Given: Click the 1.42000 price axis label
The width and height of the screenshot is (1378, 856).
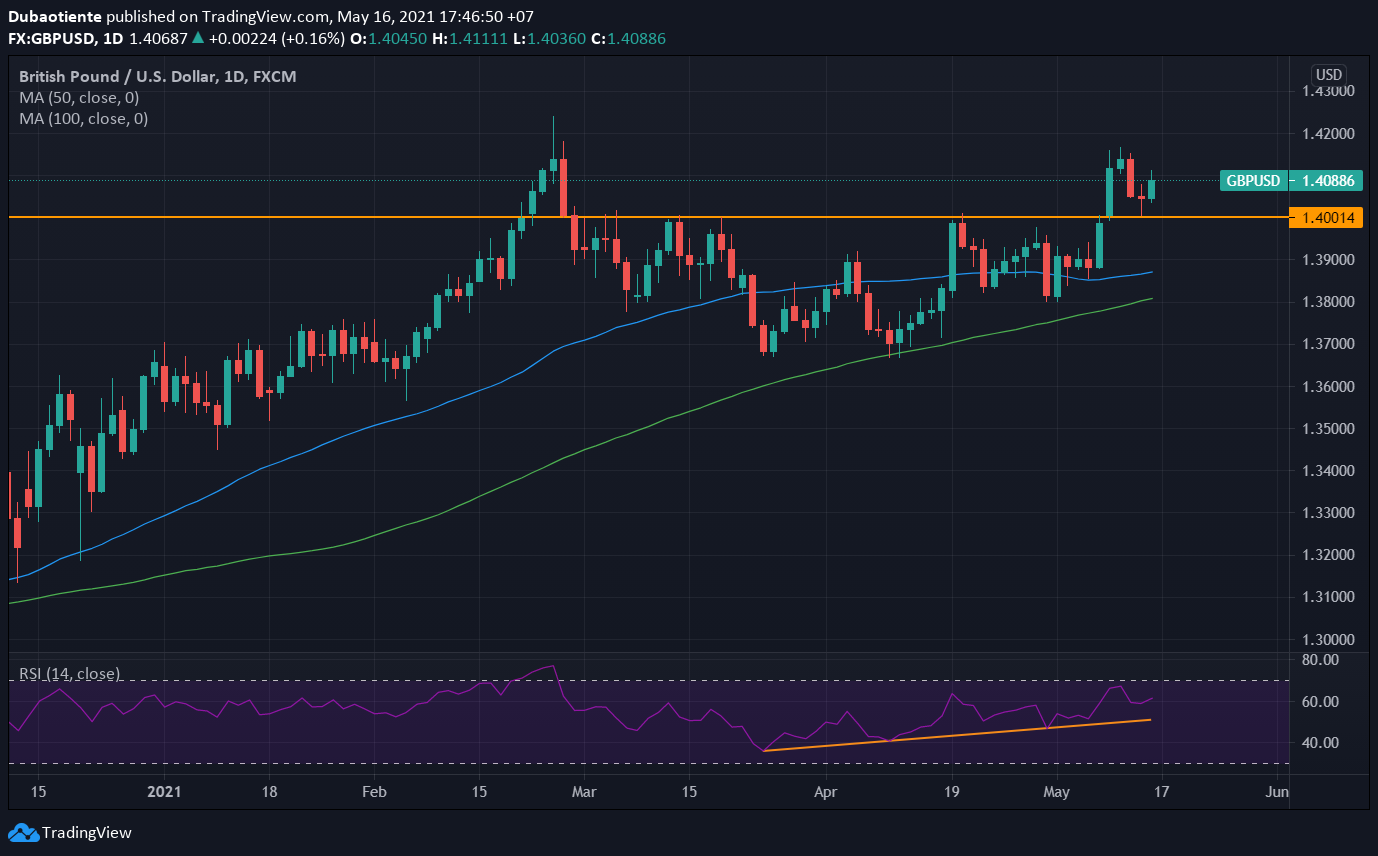Looking at the screenshot, I should click(1328, 134).
